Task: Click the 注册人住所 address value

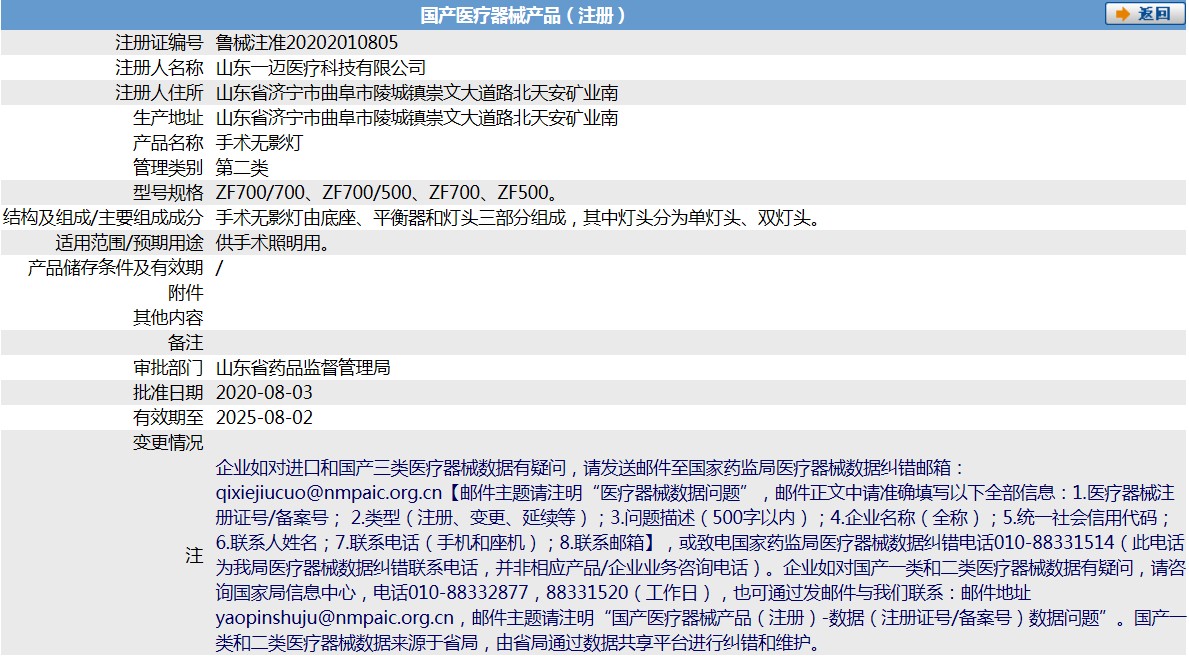Action: 417,93
